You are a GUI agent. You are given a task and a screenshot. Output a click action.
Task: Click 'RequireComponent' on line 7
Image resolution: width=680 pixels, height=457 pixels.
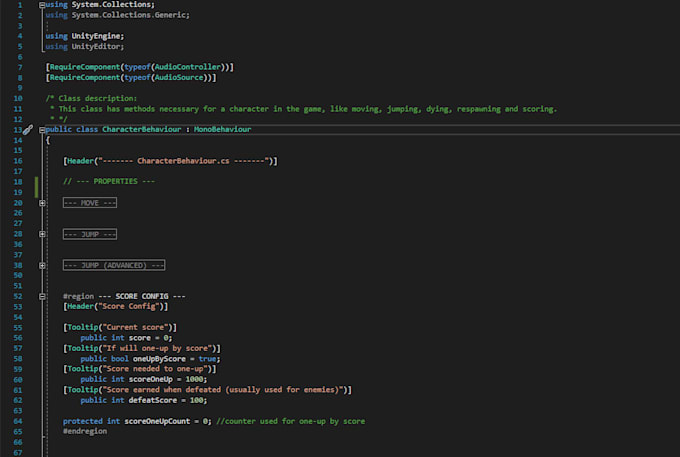coord(85,67)
